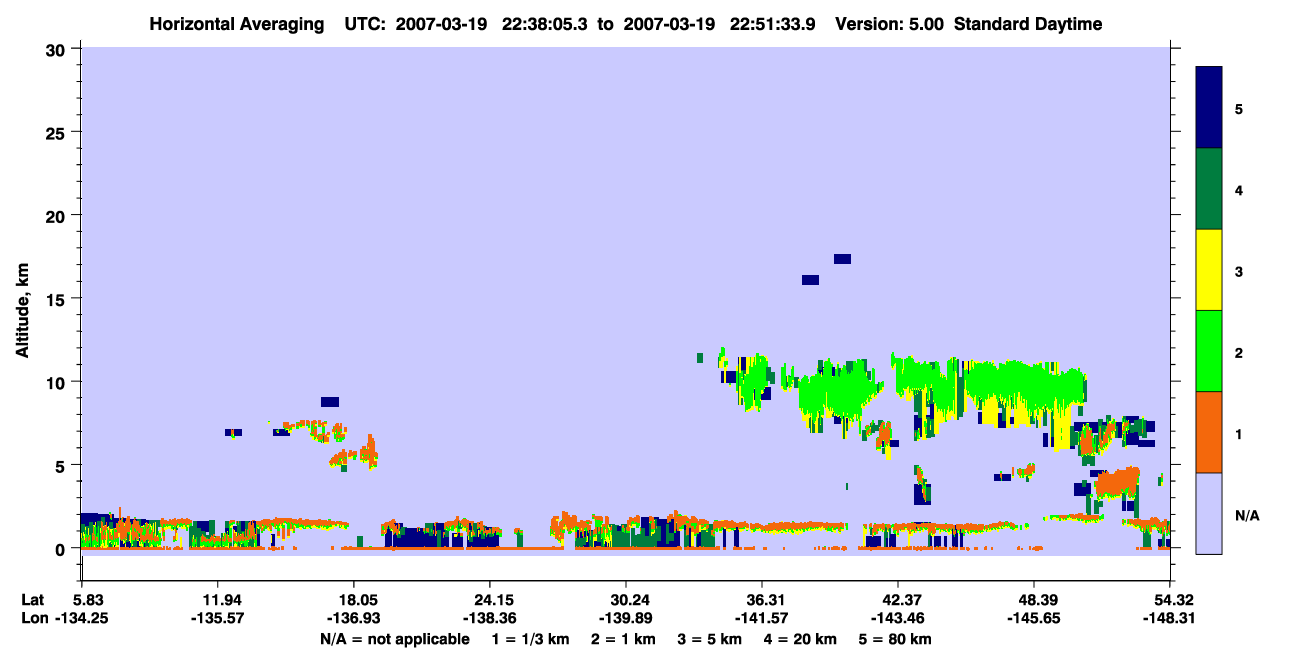Click the dark blue feature near 16 km
This screenshot has height=667, width=1300.
tap(810, 280)
